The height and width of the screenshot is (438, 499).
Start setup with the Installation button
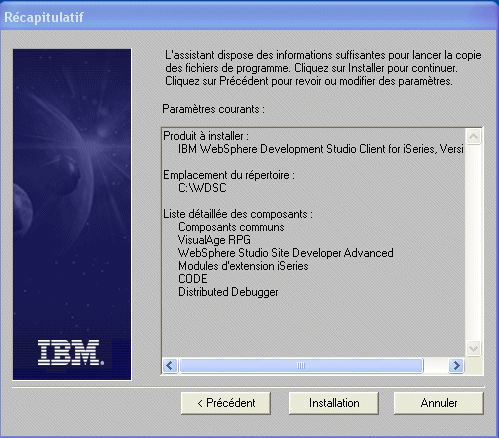tap(334, 403)
